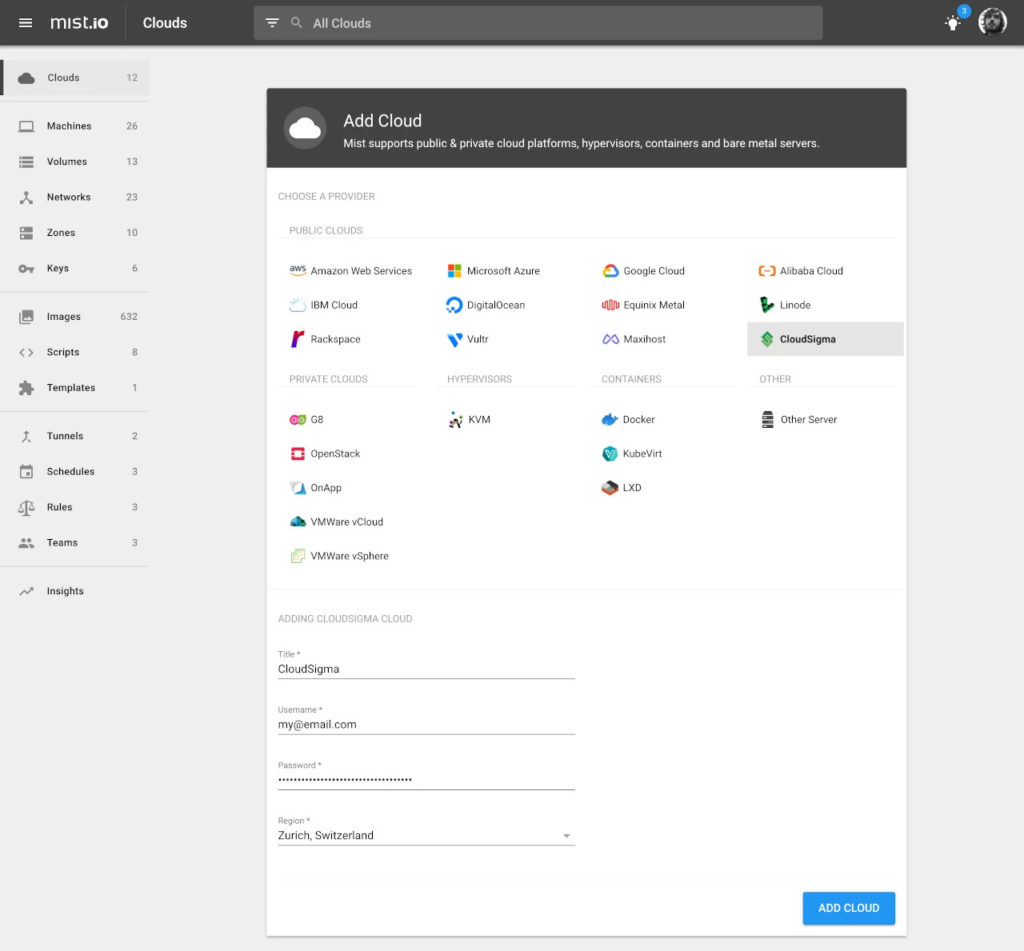Select the Docker container provider
The image size is (1024, 951).
coord(638,419)
